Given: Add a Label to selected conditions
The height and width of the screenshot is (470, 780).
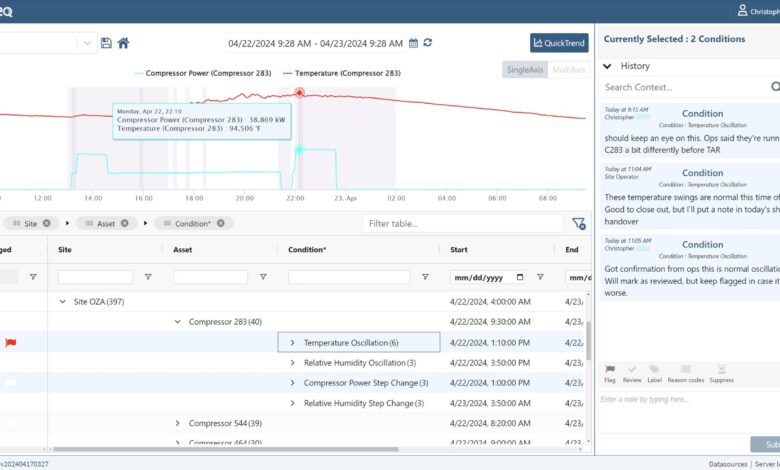Looking at the screenshot, I should 655,373.
